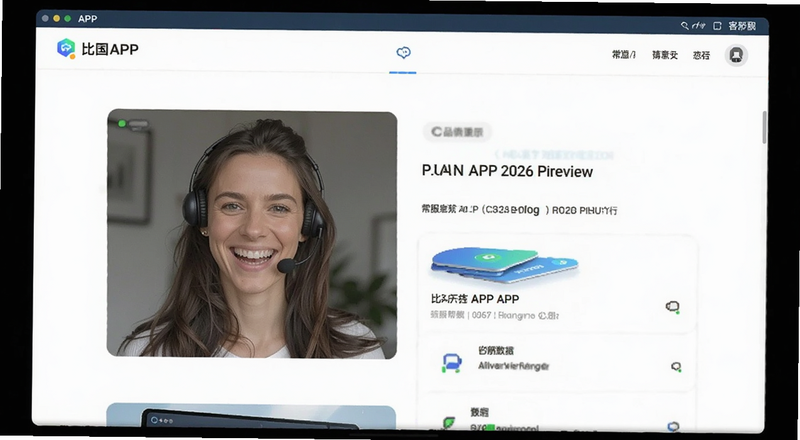Click chat icon right of AlivarvieRanger row
This screenshot has width=800, height=440.
[676, 366]
